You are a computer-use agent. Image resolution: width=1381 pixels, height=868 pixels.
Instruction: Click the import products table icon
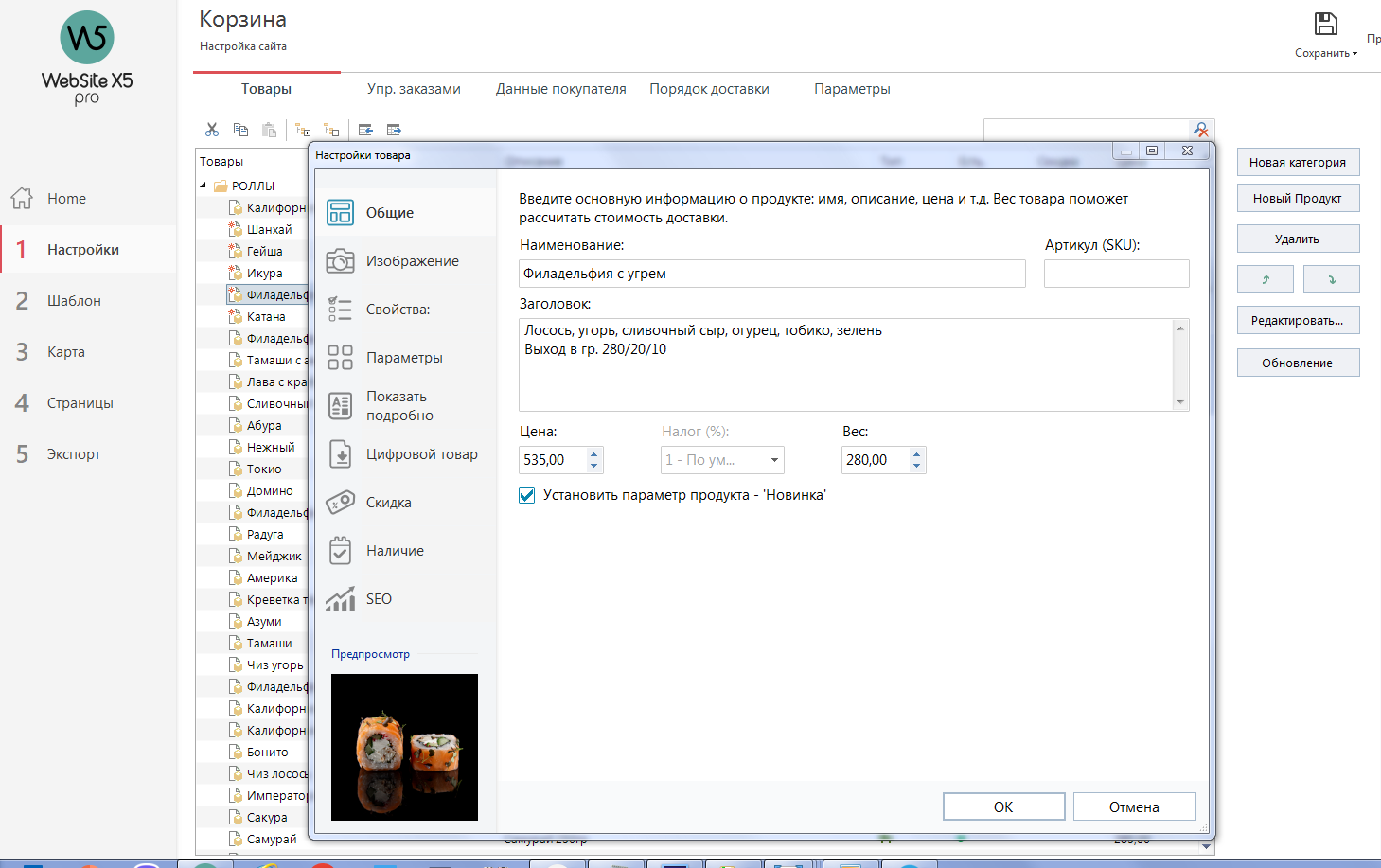click(x=365, y=130)
